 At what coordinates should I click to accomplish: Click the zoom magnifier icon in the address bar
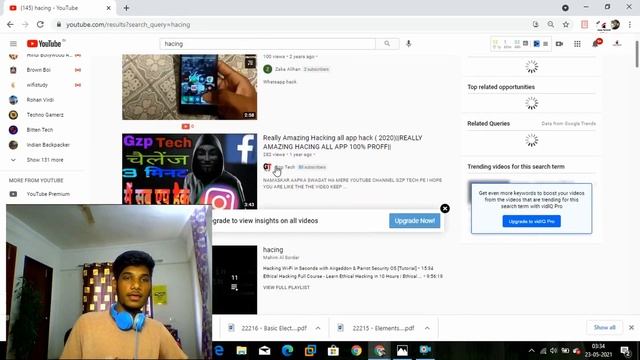tap(551, 24)
